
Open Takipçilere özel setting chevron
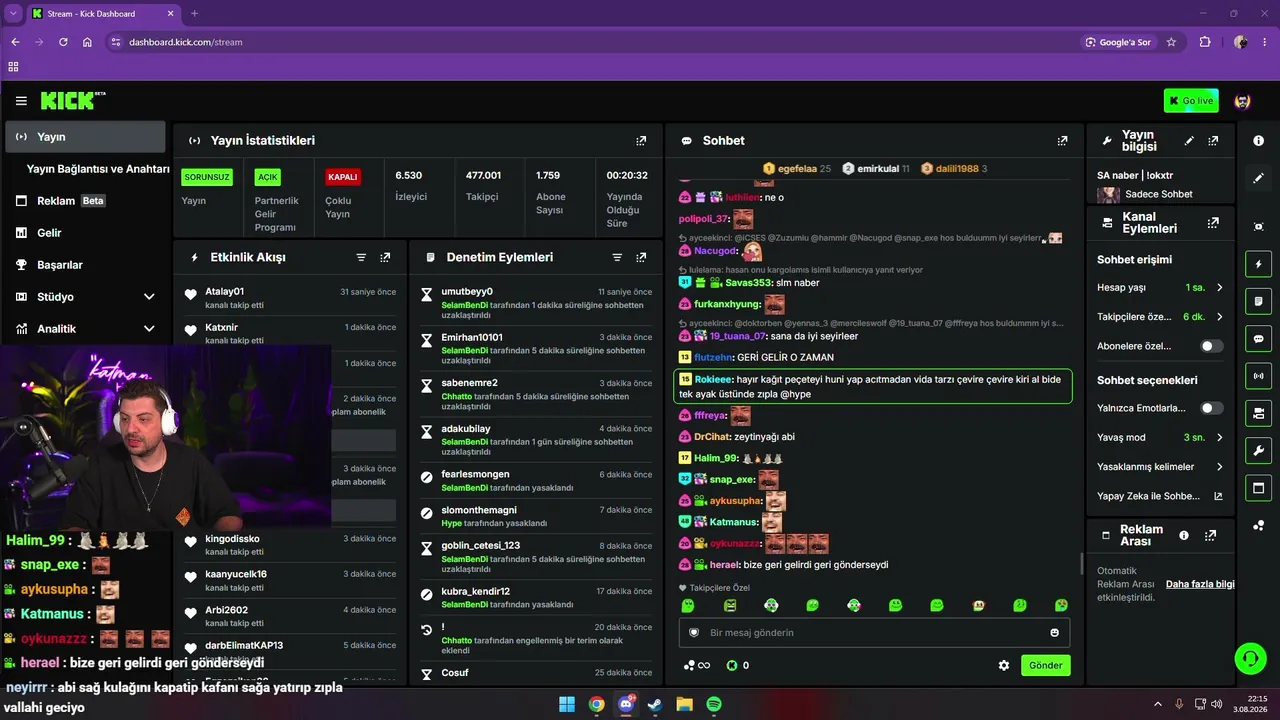tap(1219, 317)
